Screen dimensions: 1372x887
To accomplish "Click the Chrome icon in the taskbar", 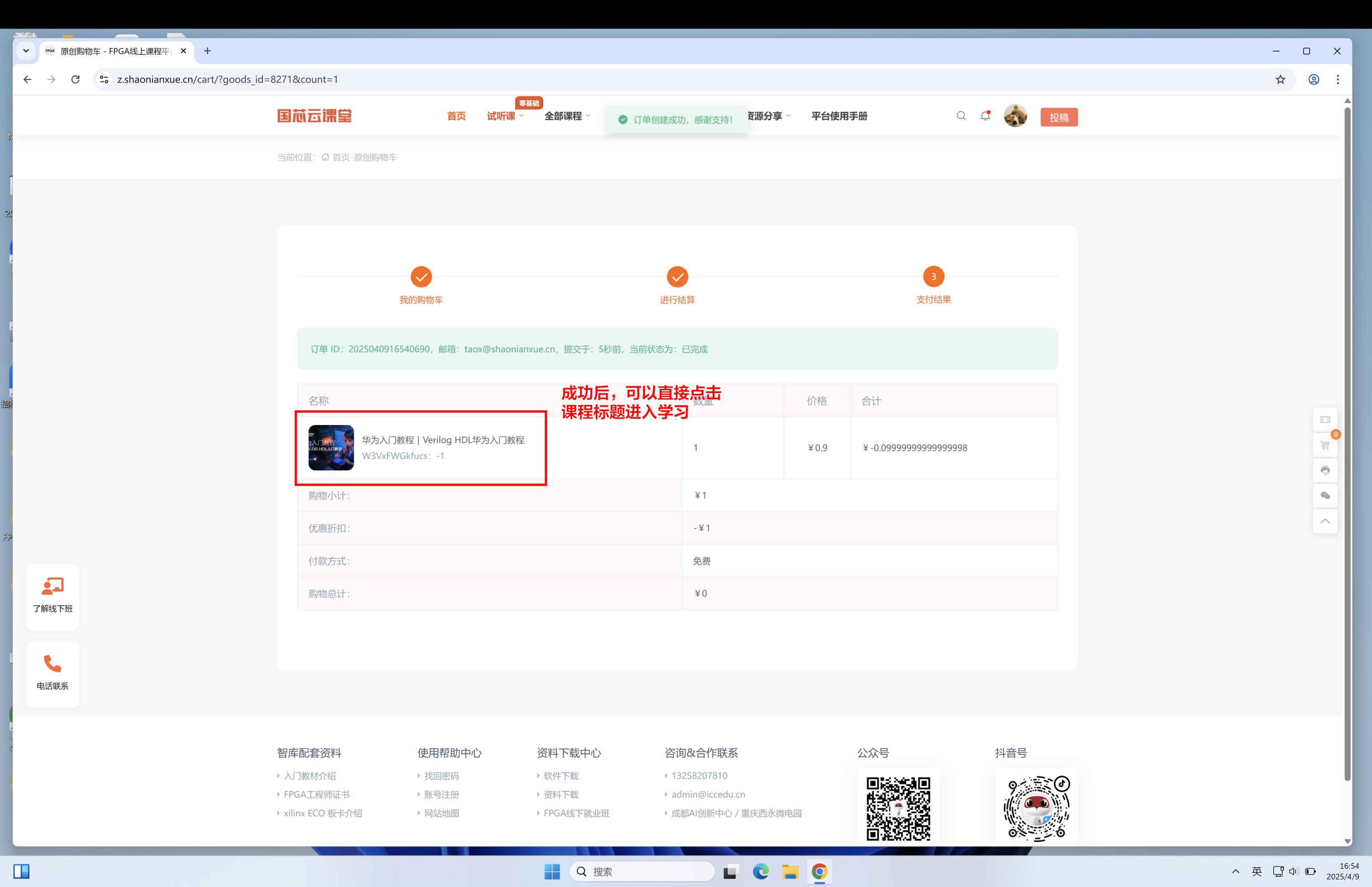I will [x=820, y=871].
